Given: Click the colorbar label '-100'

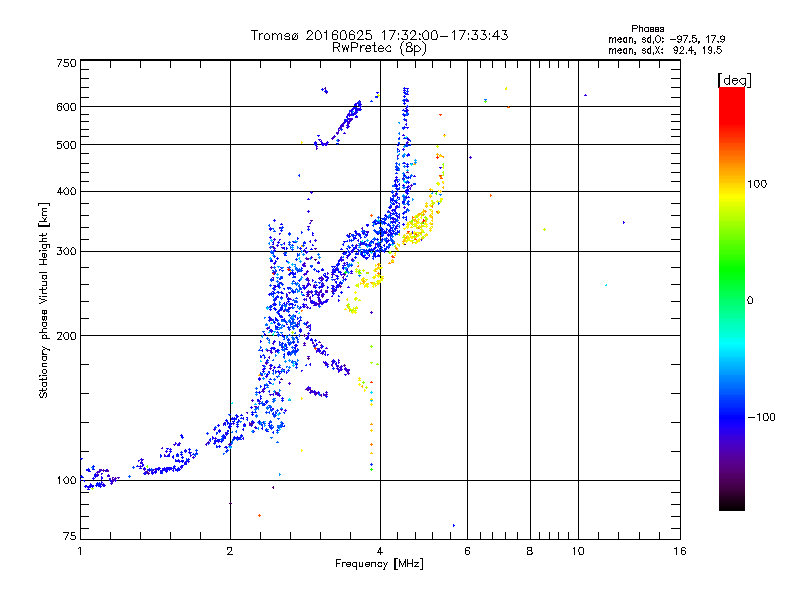Looking at the screenshot, I should [x=761, y=417].
